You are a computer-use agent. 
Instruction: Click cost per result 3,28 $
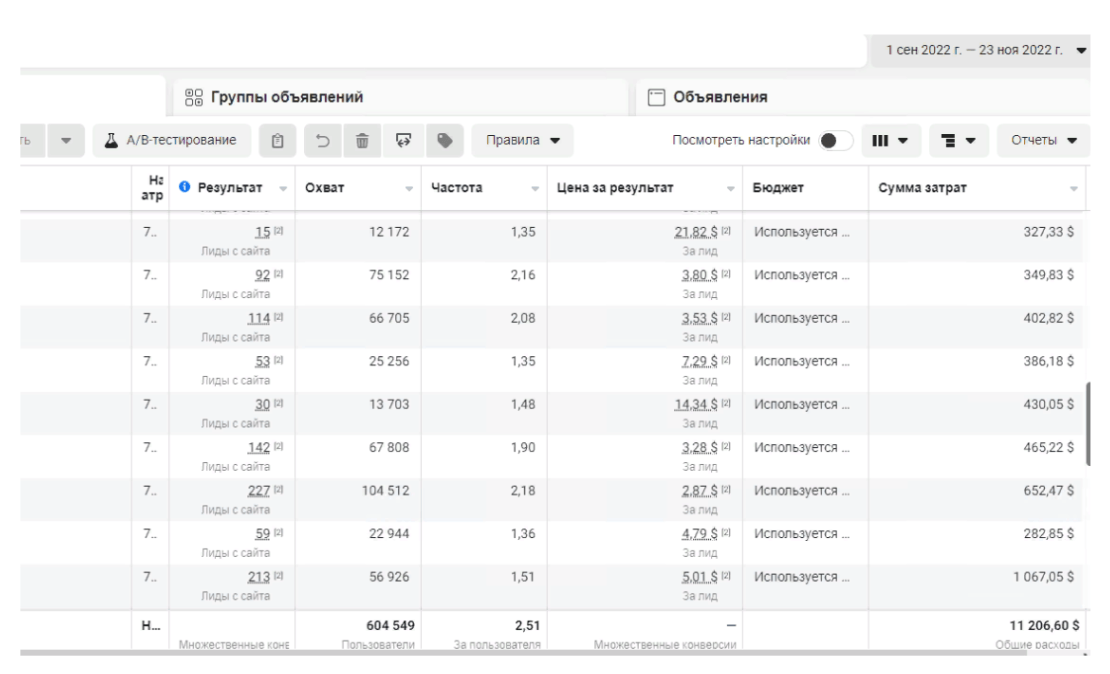point(699,448)
